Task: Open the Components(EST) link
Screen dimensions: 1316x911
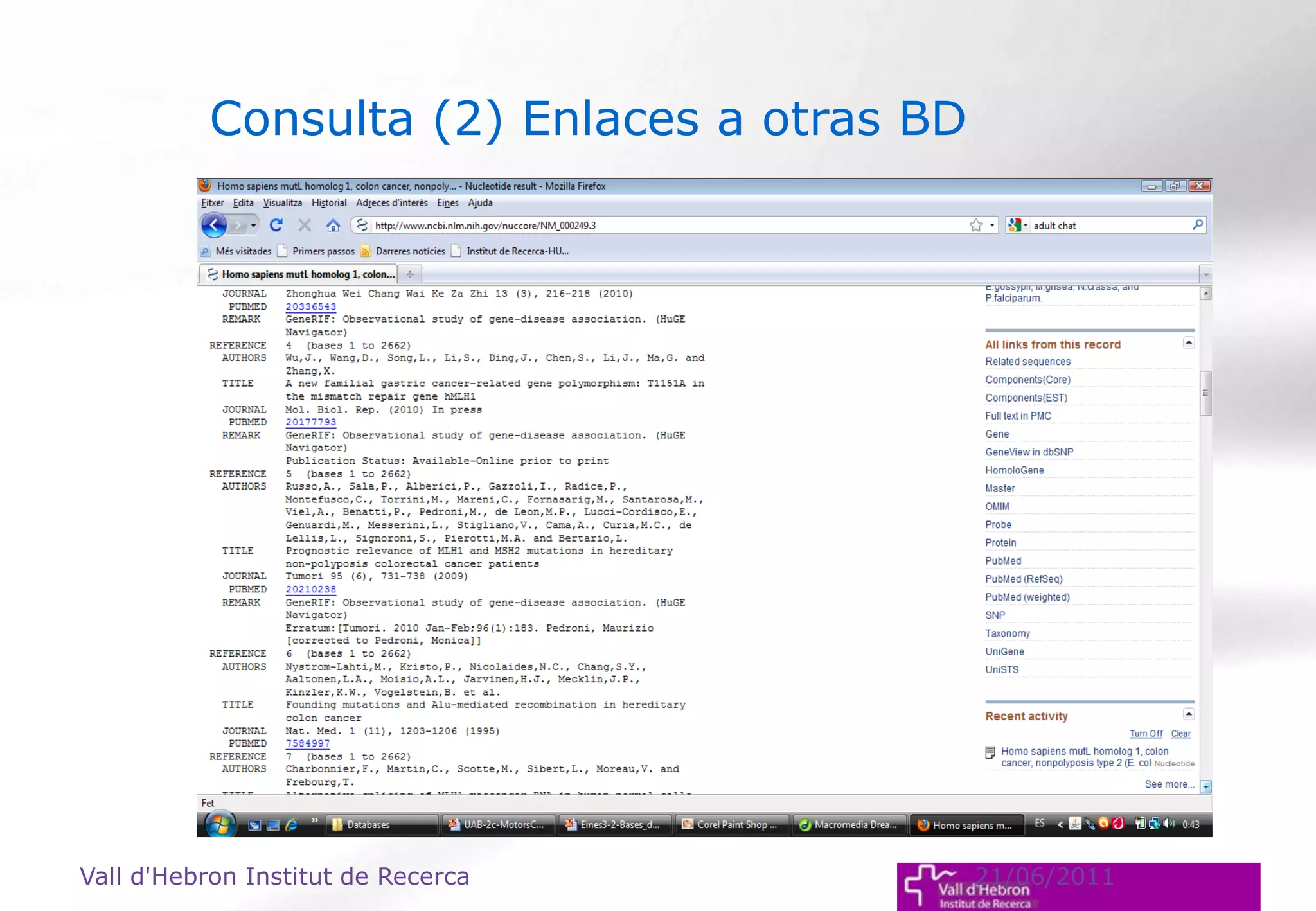Action: click(x=1026, y=398)
